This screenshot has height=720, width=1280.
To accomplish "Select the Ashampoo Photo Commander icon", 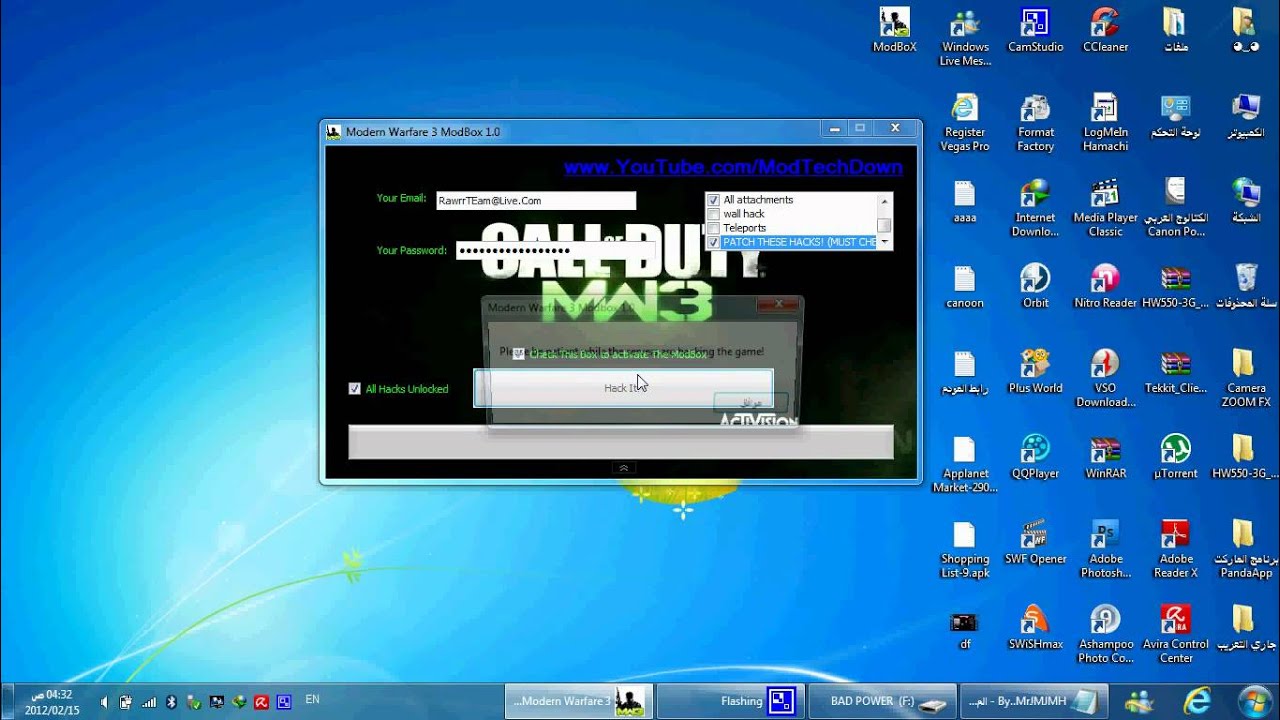I will [1105, 635].
